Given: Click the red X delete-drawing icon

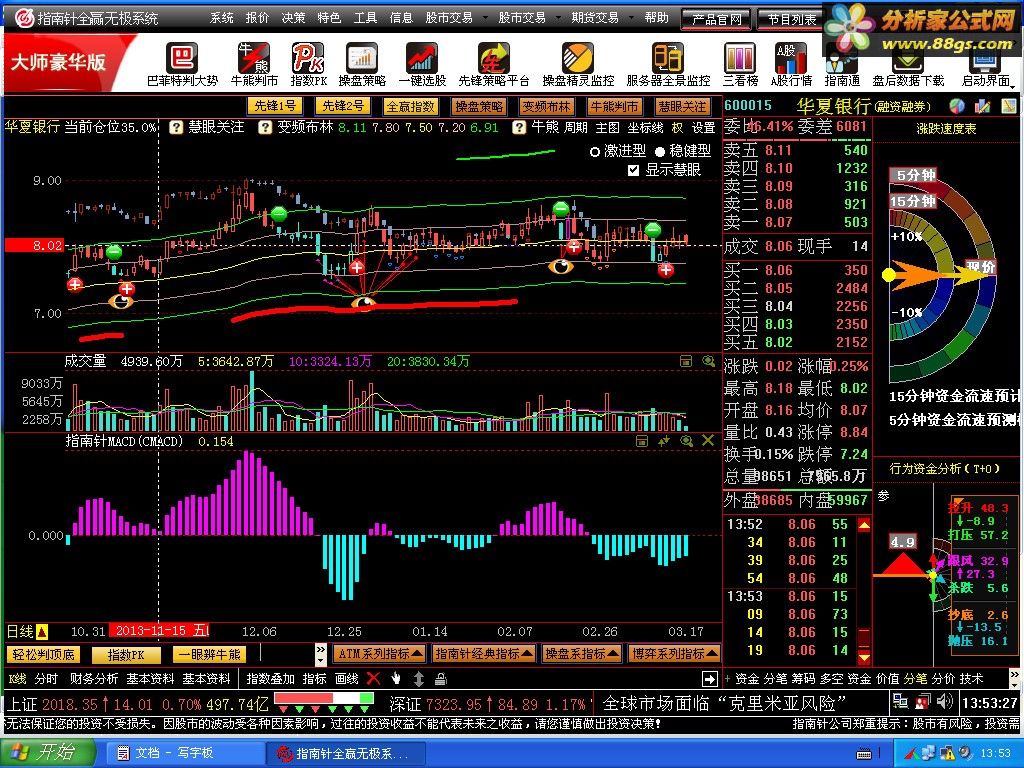Looking at the screenshot, I should [373, 679].
